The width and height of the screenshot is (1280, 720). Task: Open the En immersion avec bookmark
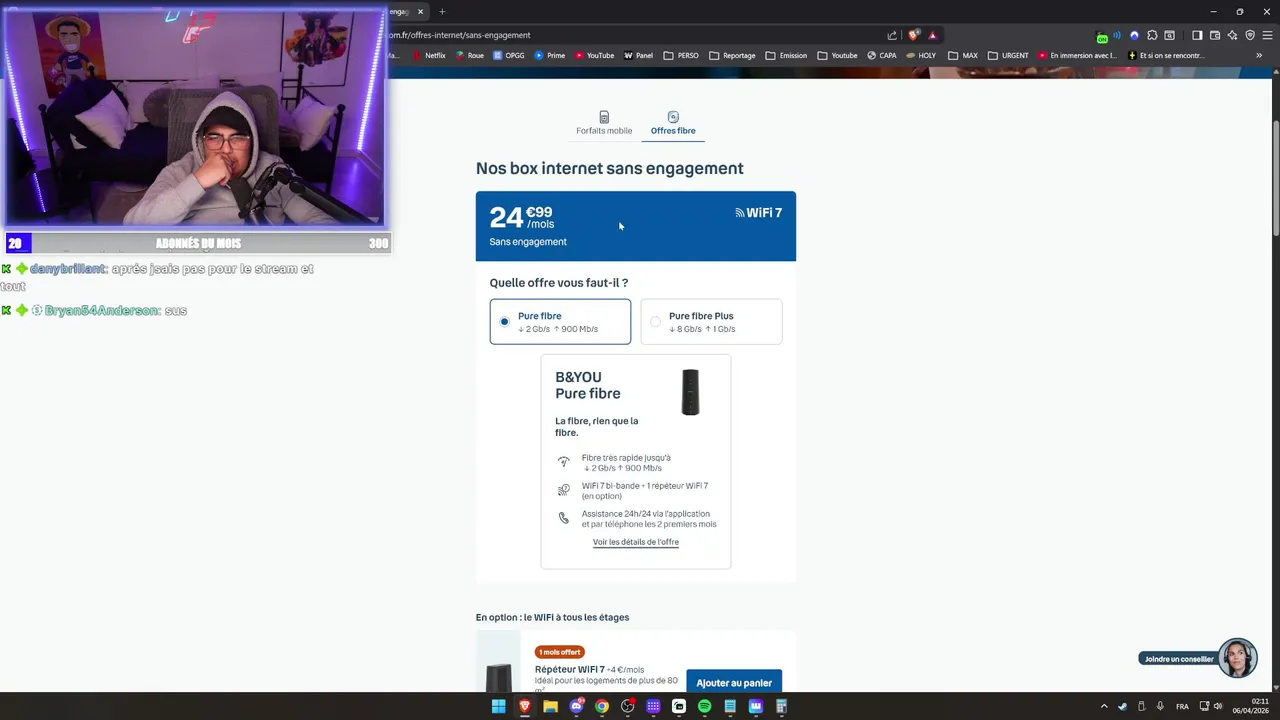pyautogui.click(x=1077, y=56)
